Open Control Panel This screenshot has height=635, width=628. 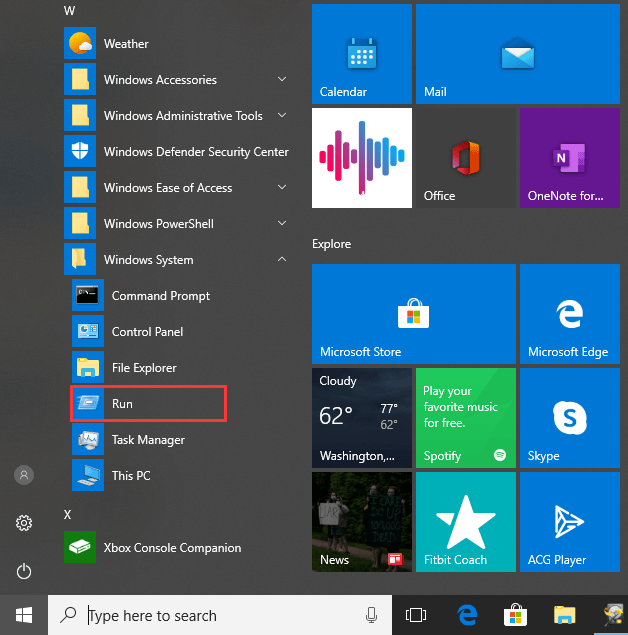pos(181,332)
